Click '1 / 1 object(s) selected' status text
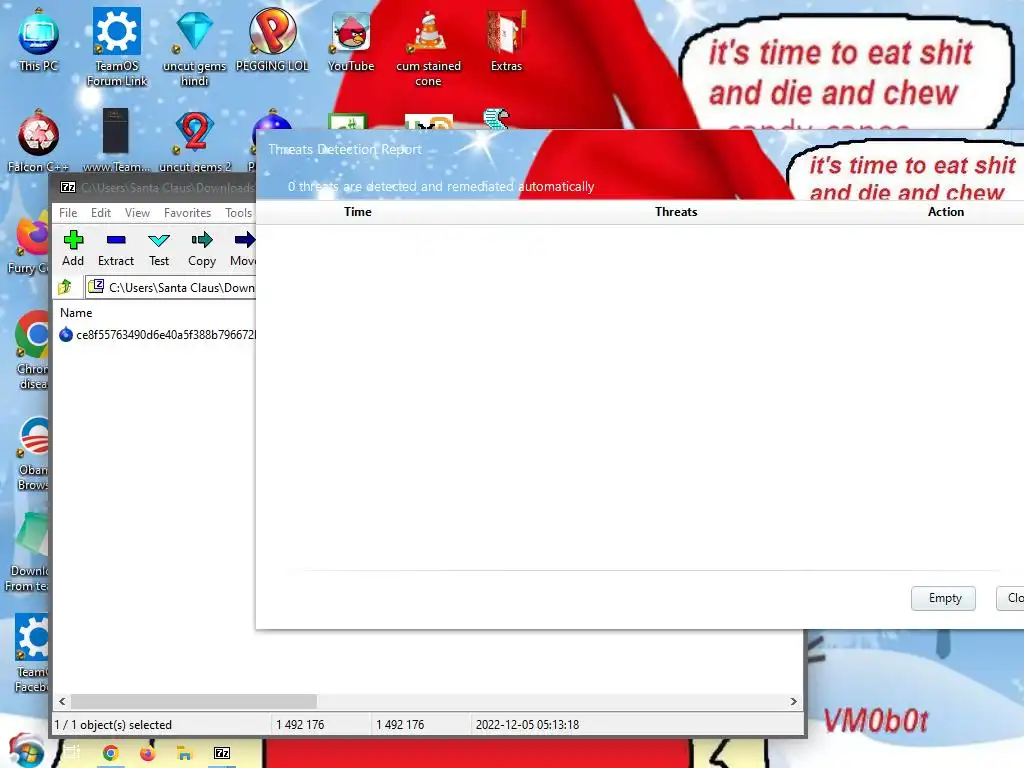The height and width of the screenshot is (768, 1024). tap(113, 724)
